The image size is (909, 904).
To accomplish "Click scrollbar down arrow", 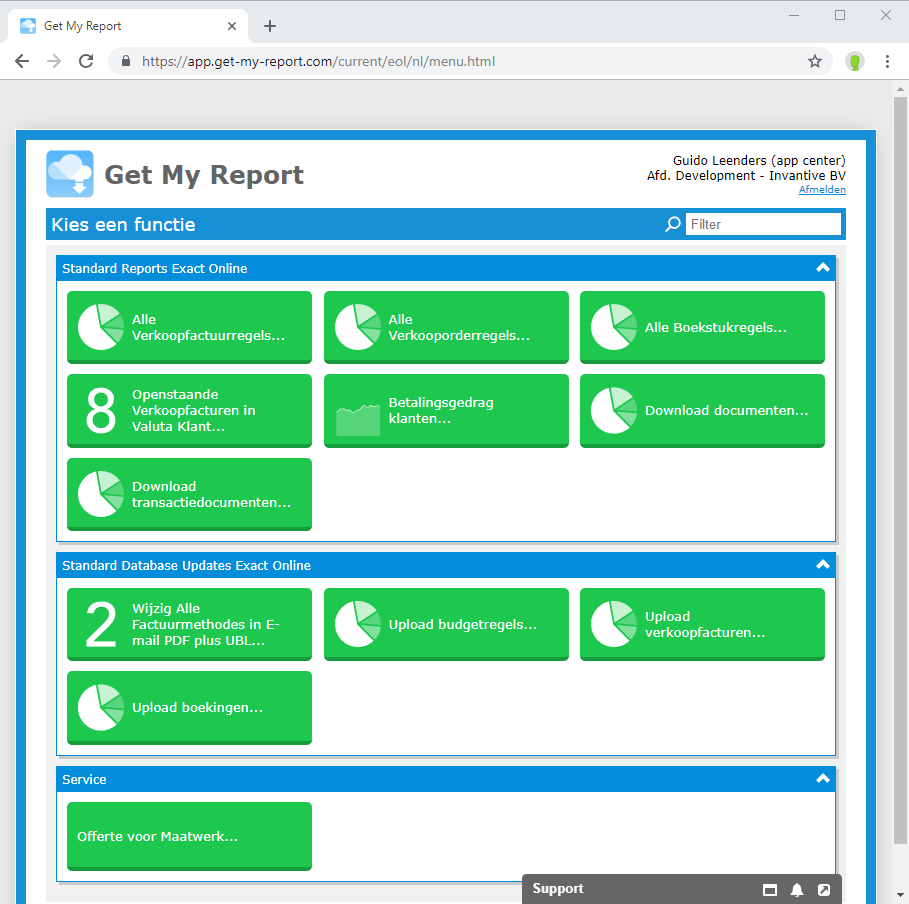I will pyautogui.click(x=900, y=895).
